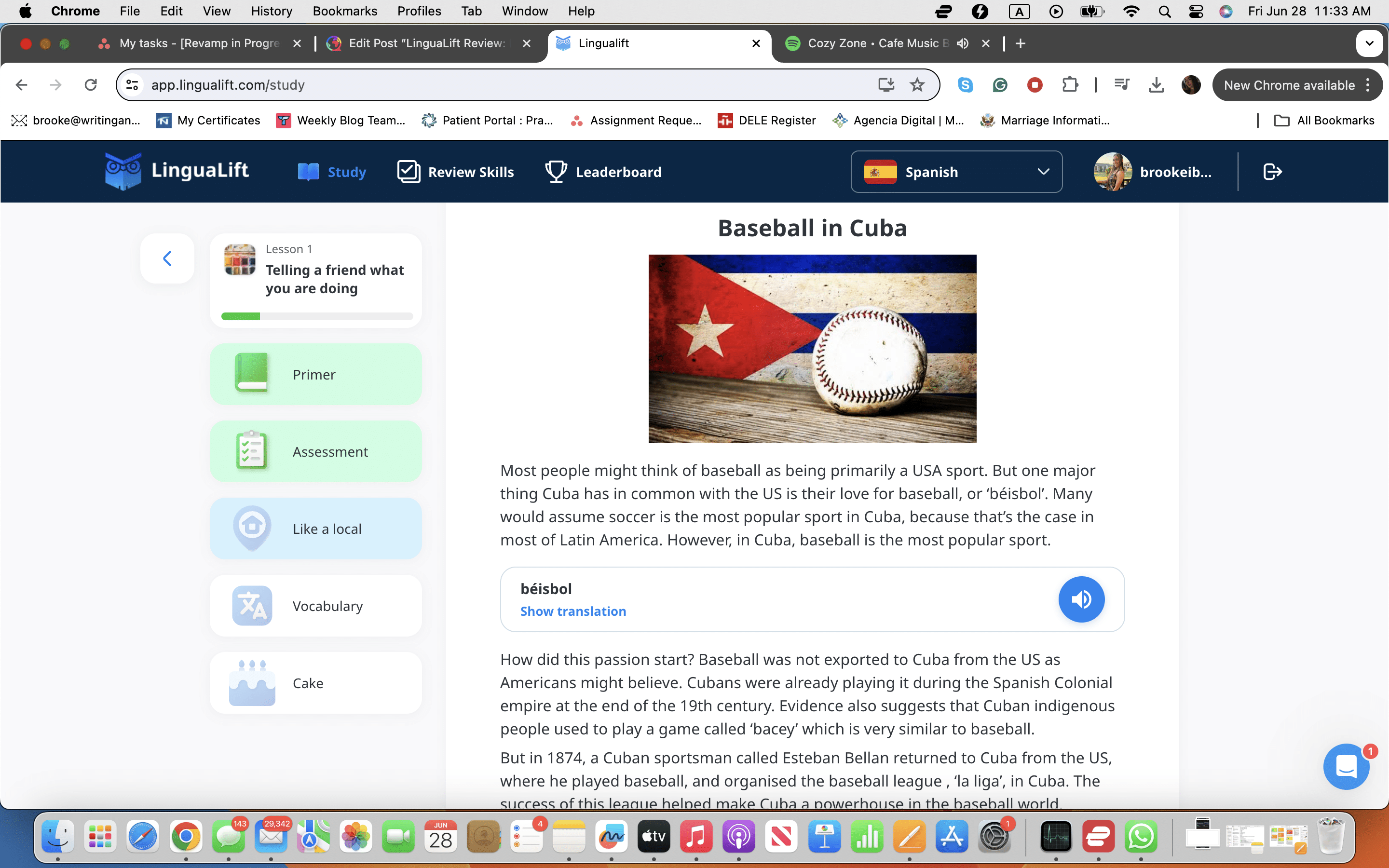Mute the Cozy Zone tab audio
1389x868 pixels.
click(963, 43)
